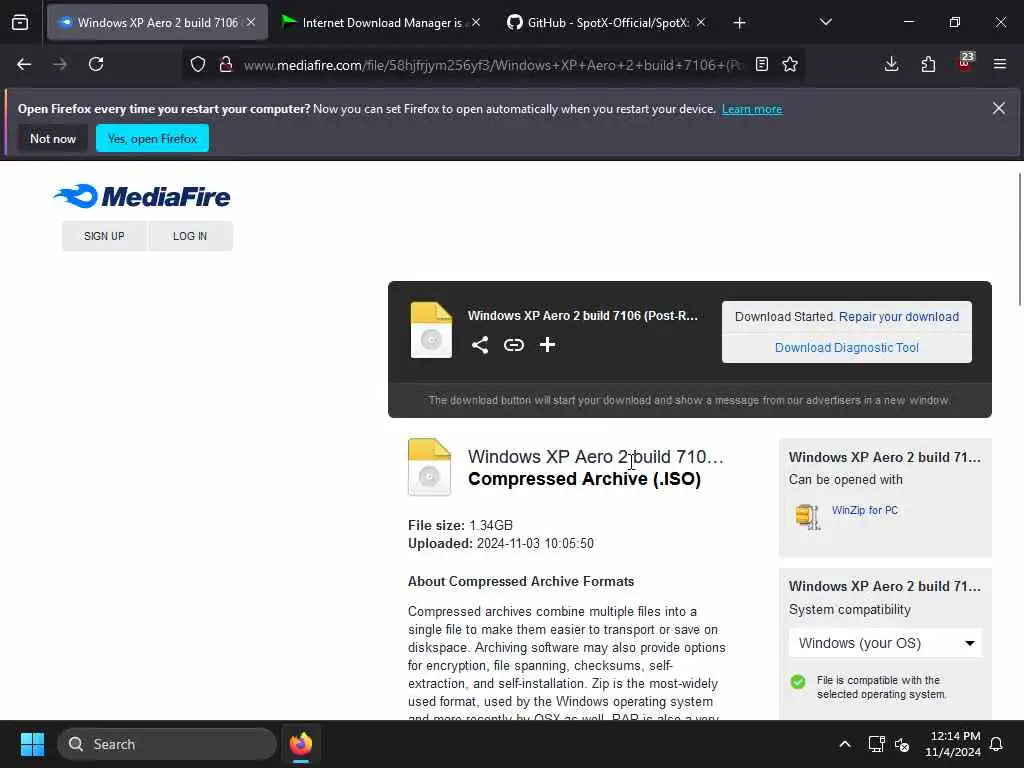
Task: Share the file via share icon
Action: [480, 345]
